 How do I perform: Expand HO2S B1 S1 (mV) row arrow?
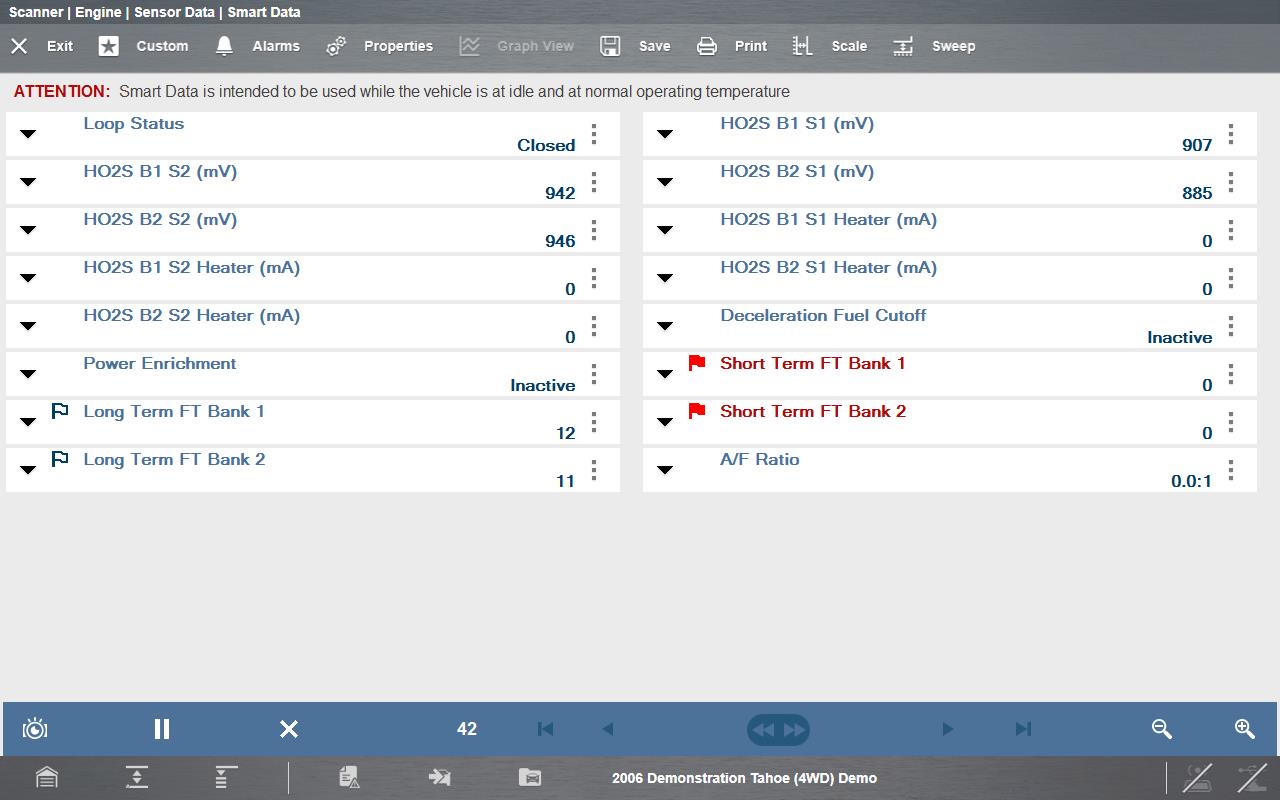click(665, 134)
